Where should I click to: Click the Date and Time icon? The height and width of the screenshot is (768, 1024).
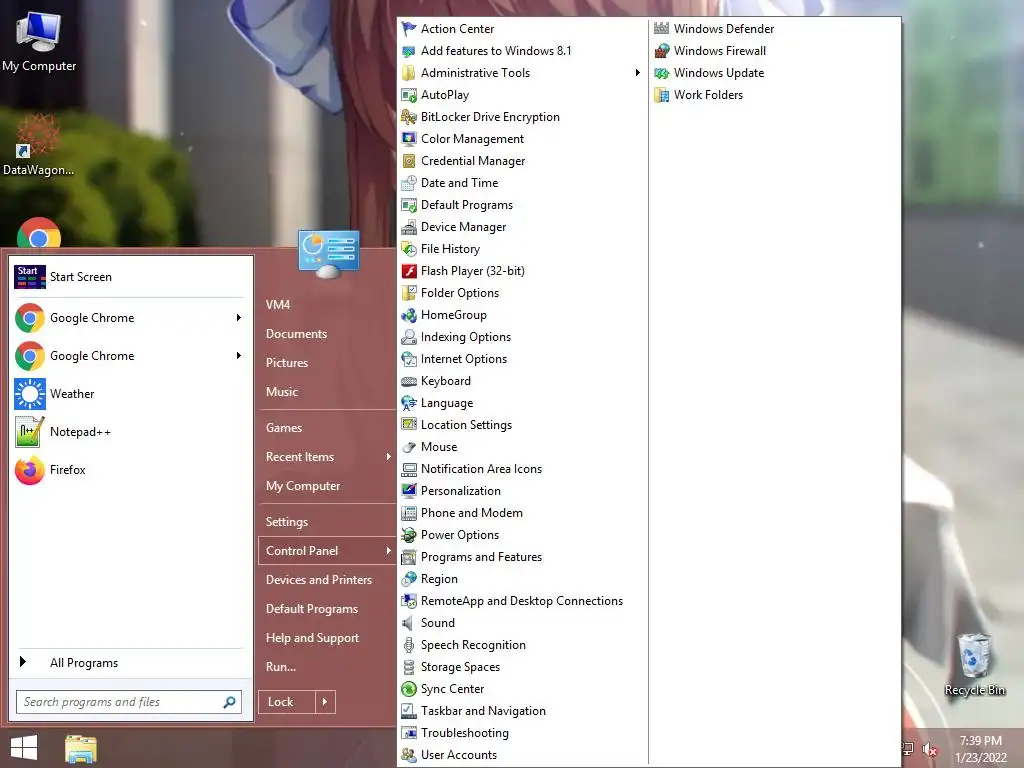[409, 183]
